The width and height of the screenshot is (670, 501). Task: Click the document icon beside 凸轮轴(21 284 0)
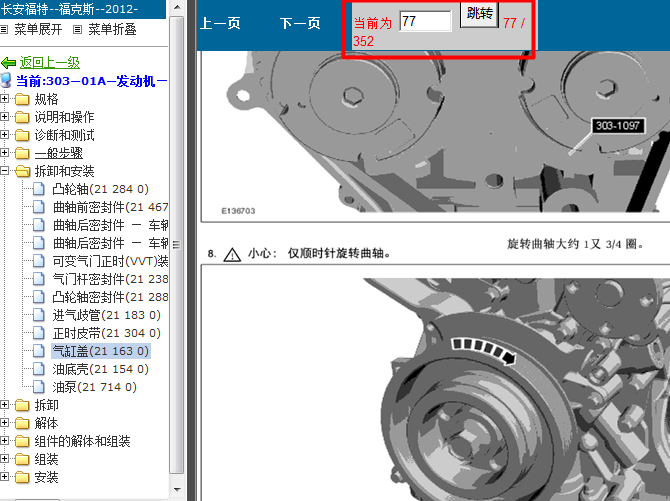(39, 189)
